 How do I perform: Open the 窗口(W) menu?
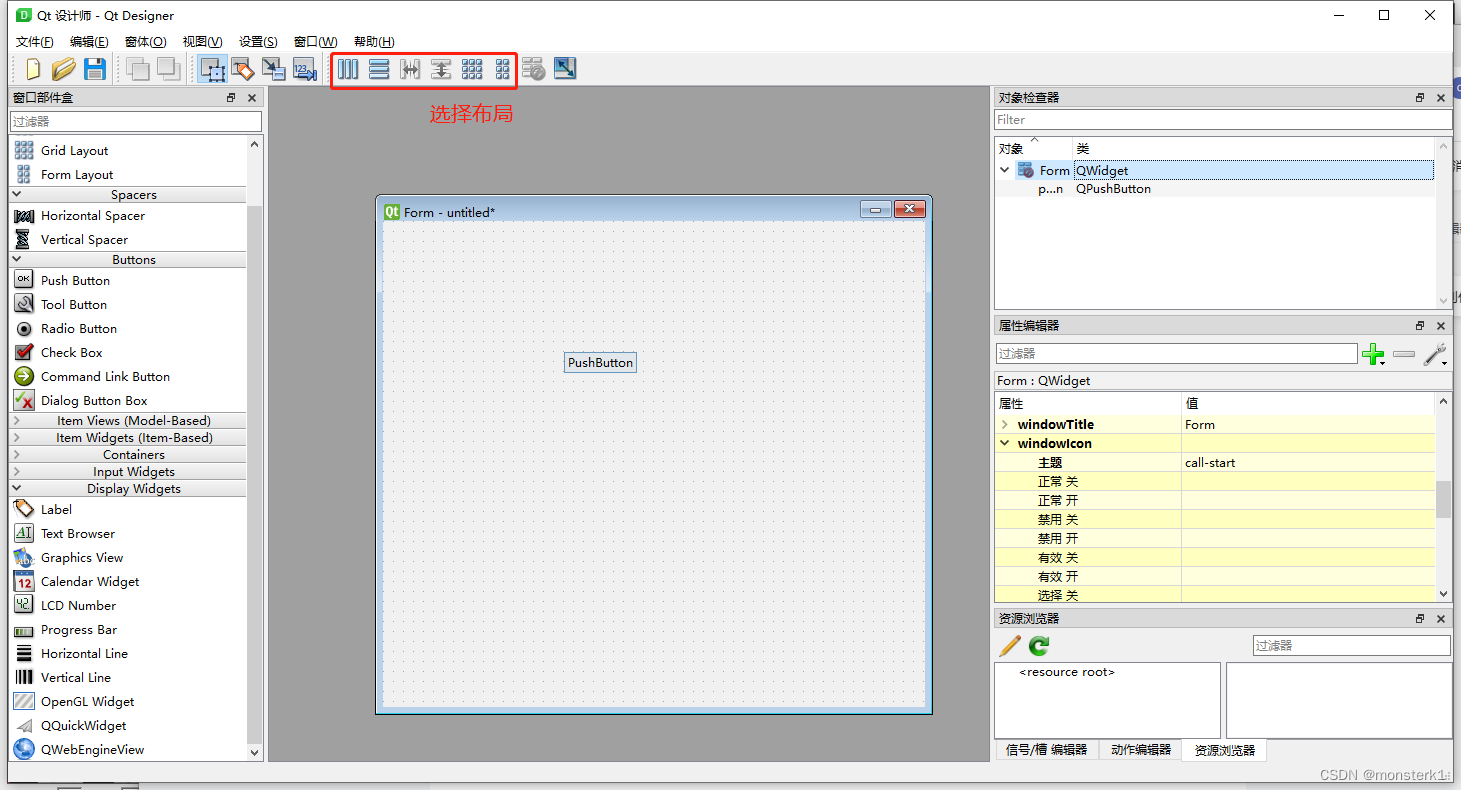coord(315,41)
